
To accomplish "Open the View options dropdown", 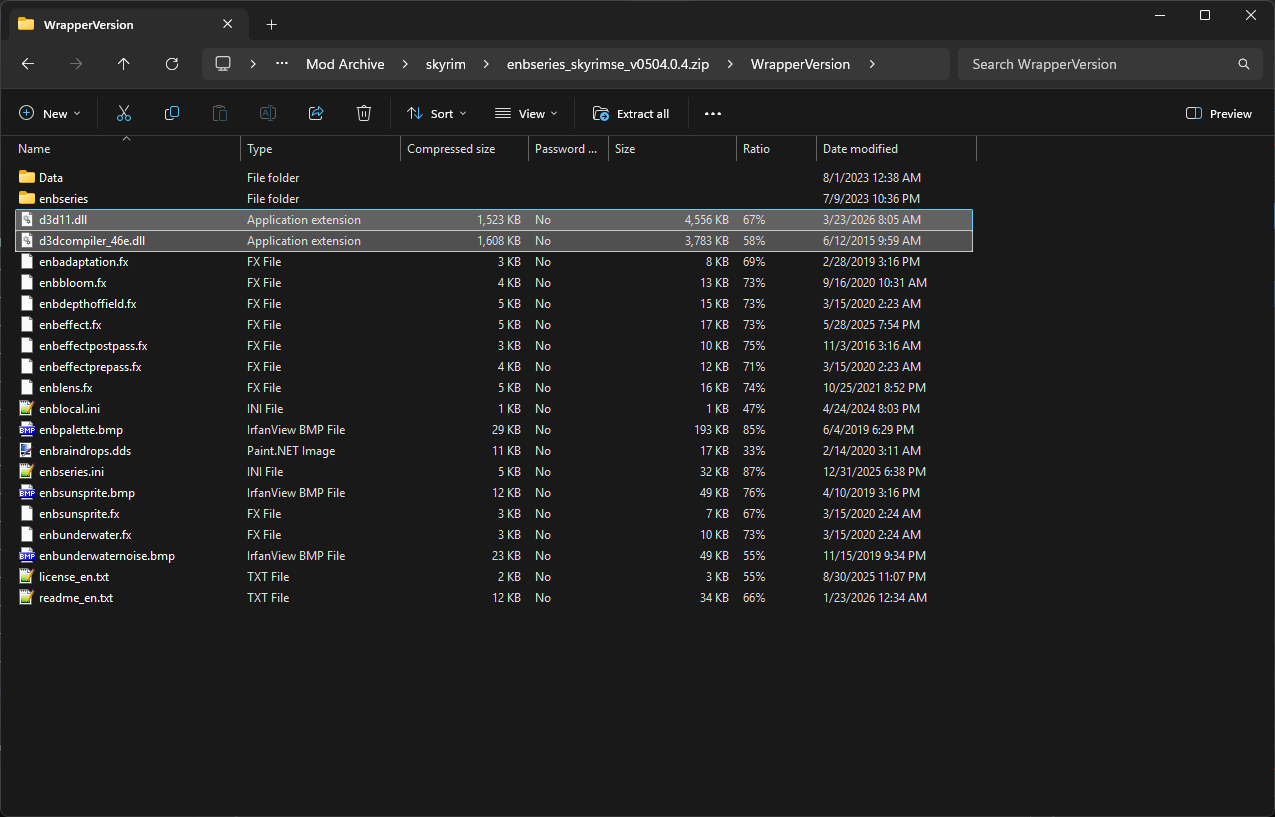I will click(x=527, y=114).
